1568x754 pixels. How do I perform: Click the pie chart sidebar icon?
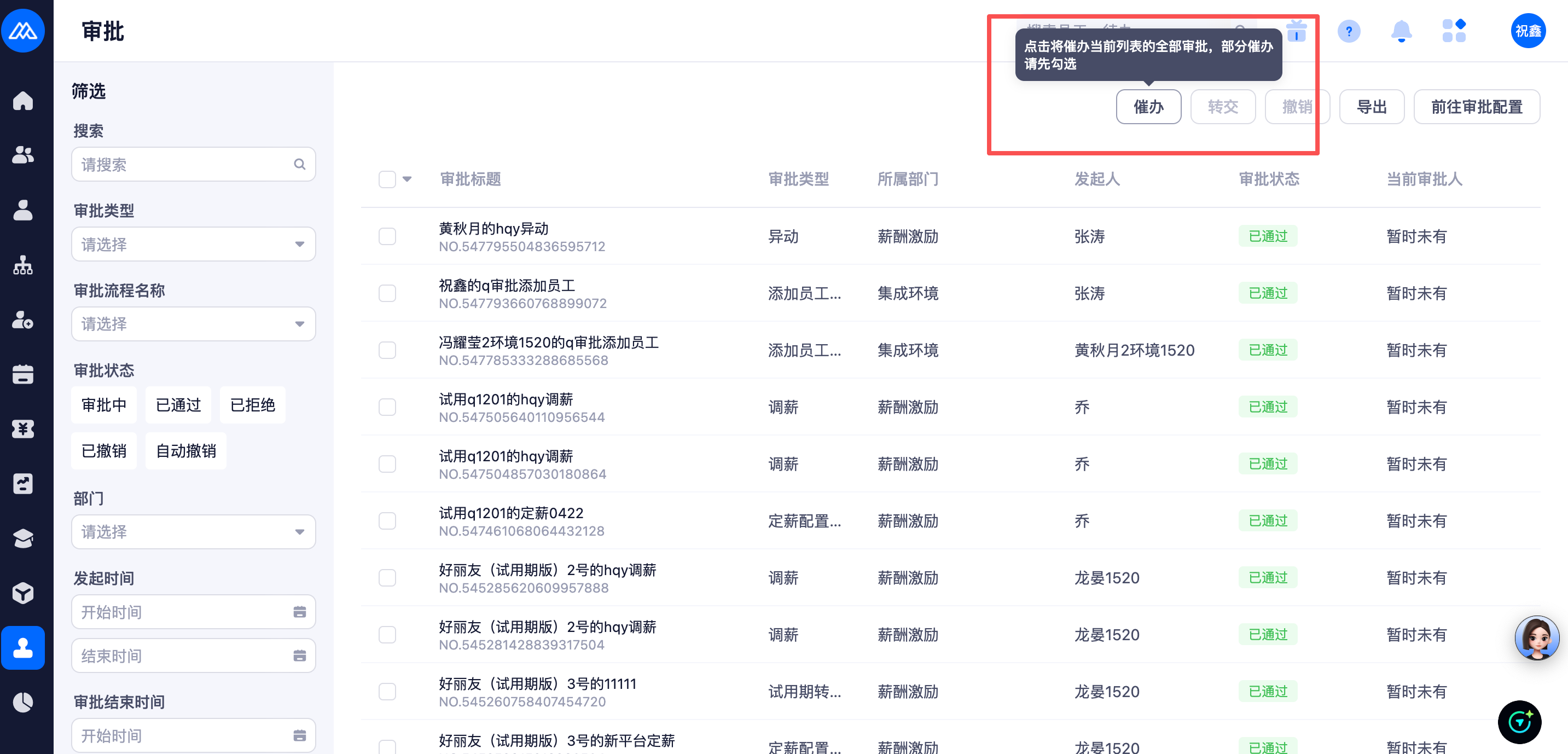tap(22, 702)
